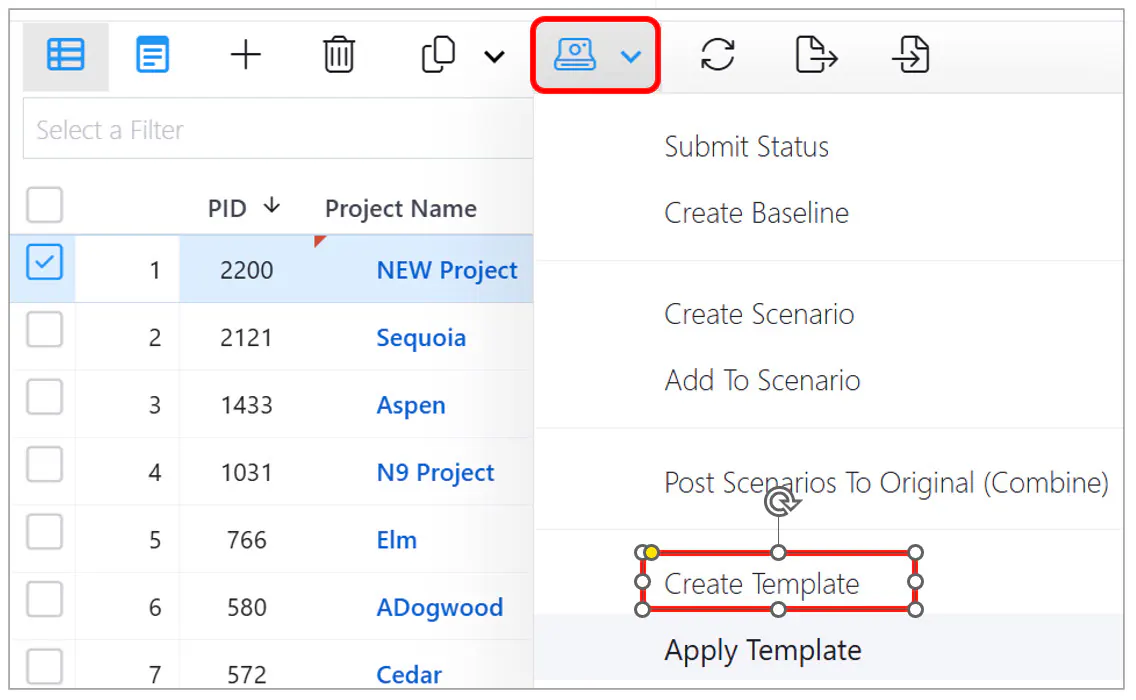The image size is (1136, 700).
Task: Click the snapshot camera stamp icon
Action: (x=575, y=55)
